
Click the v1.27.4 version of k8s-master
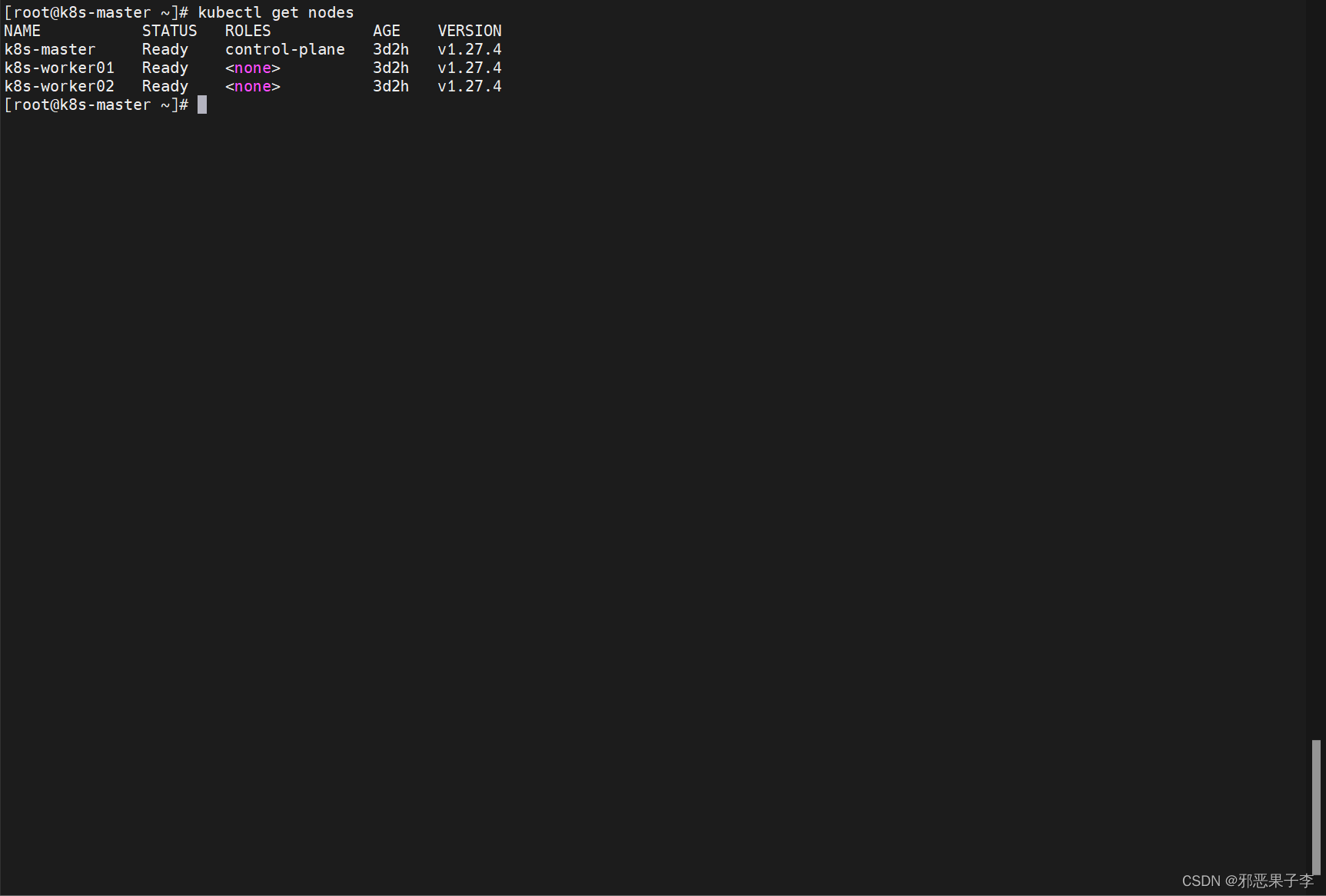point(470,49)
